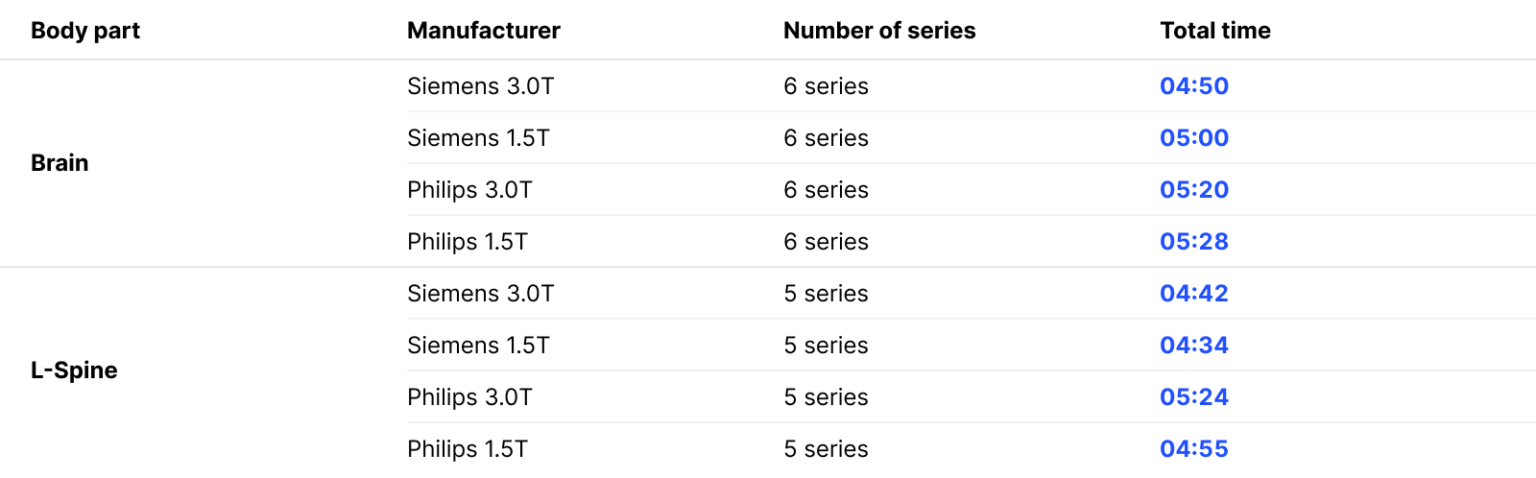This screenshot has height=478, width=1536.
Task: Open the 04:50 total time link
Action: tap(1194, 86)
